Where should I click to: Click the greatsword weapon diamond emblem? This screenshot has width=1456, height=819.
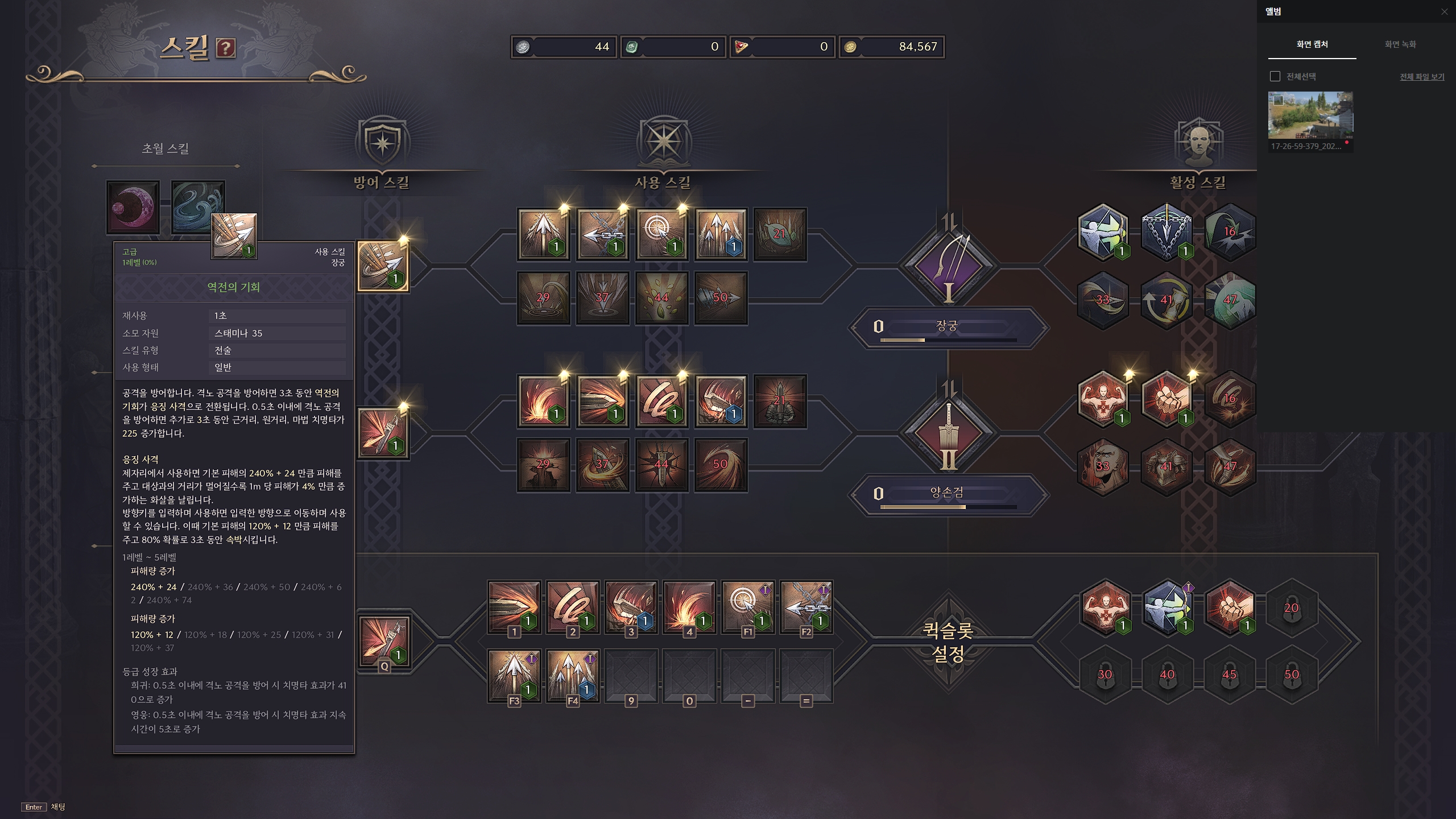pyautogui.click(x=948, y=431)
